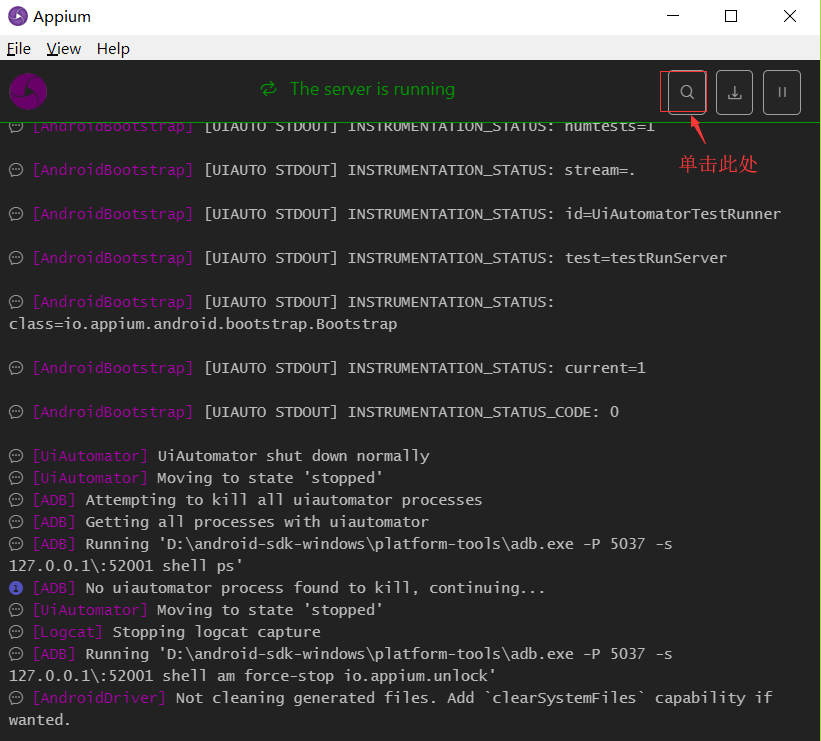Viewport: 821px width, 741px height.
Task: Click the text 'id=UiAutomatorTestRunner'
Action: 673,214
